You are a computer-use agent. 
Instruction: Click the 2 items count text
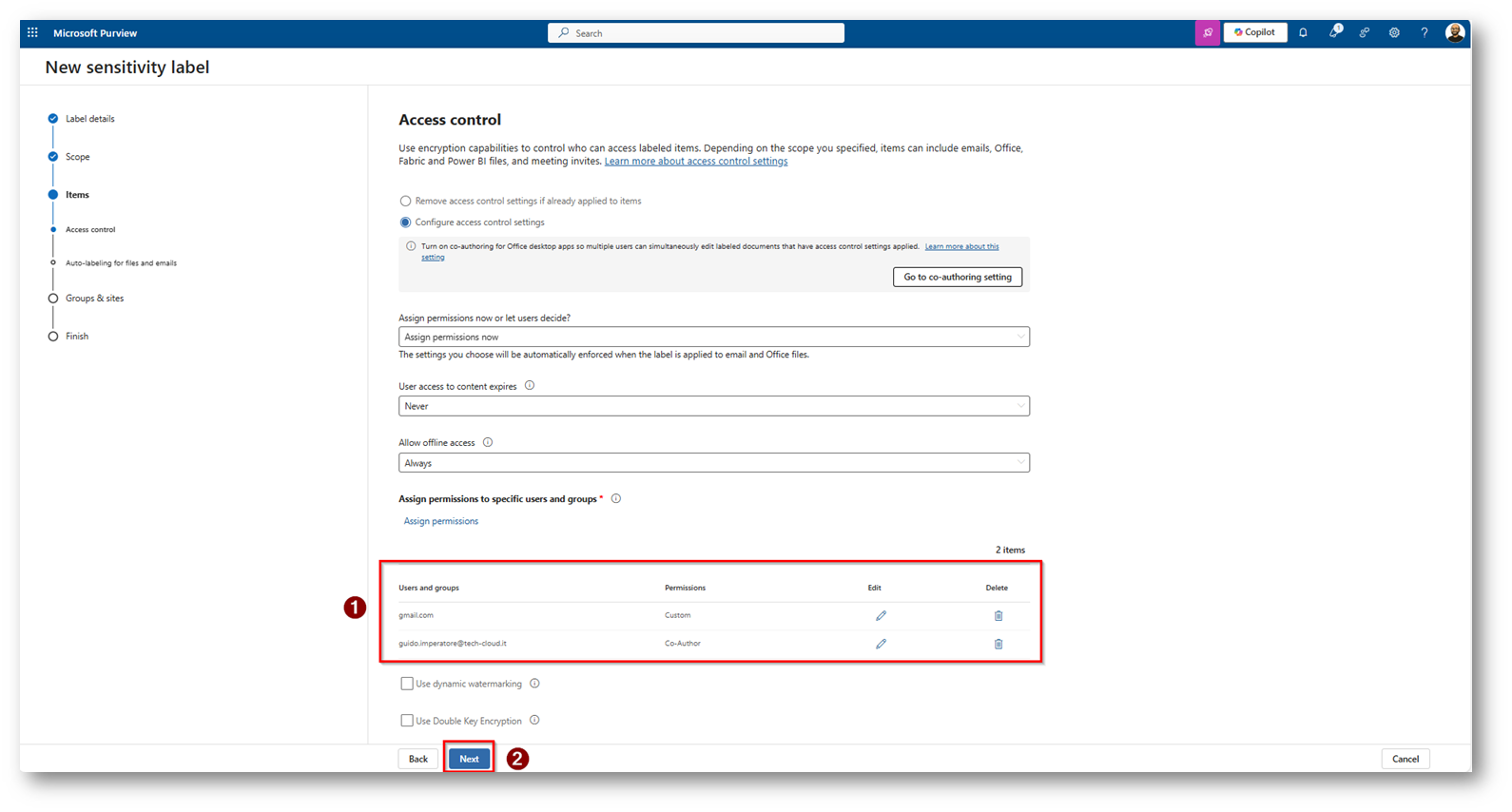1010,551
